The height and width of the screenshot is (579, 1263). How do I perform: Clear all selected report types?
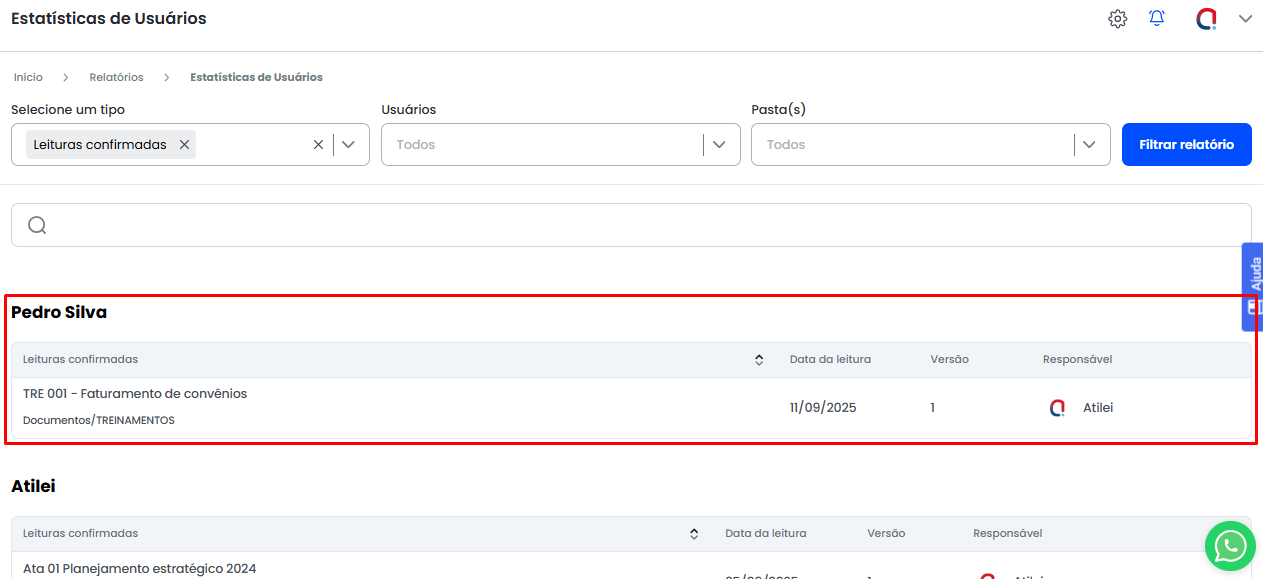[x=318, y=145]
